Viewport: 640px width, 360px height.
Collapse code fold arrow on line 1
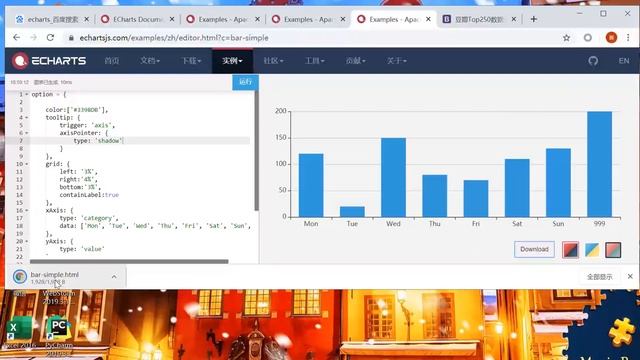[27, 94]
